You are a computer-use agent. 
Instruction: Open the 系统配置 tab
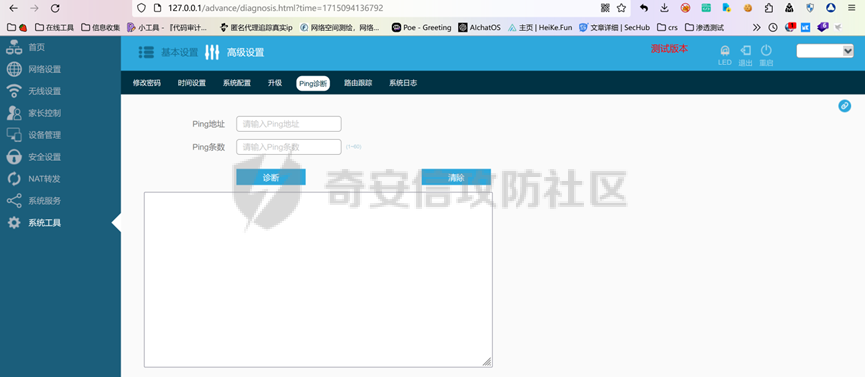pos(237,83)
